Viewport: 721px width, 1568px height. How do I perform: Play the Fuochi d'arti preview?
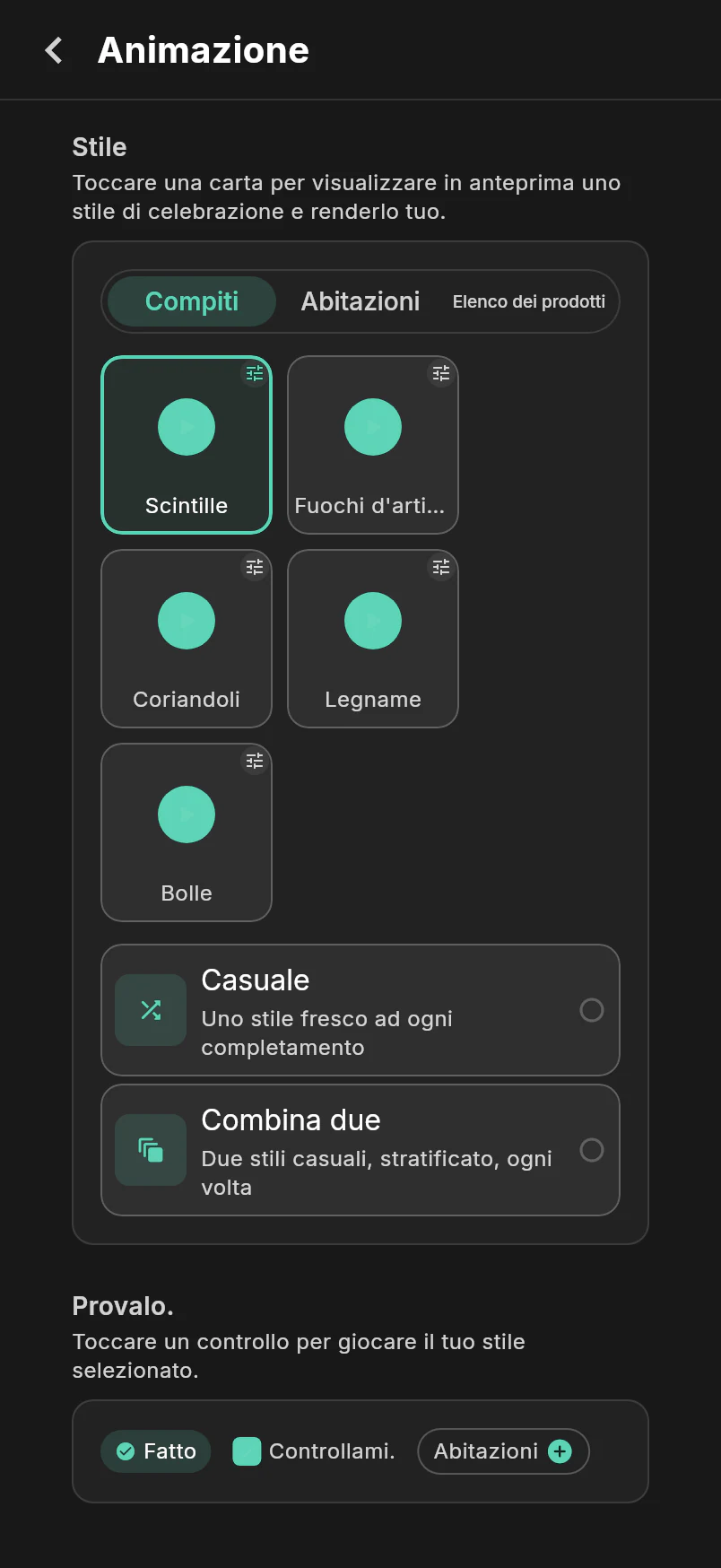tap(373, 427)
